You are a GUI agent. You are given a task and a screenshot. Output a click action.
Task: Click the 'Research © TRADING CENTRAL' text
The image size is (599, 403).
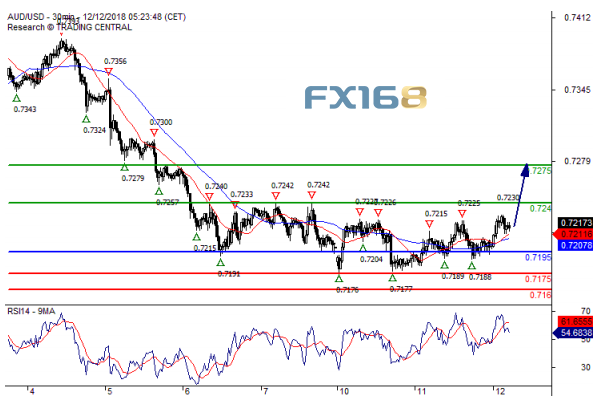[x=70, y=28]
